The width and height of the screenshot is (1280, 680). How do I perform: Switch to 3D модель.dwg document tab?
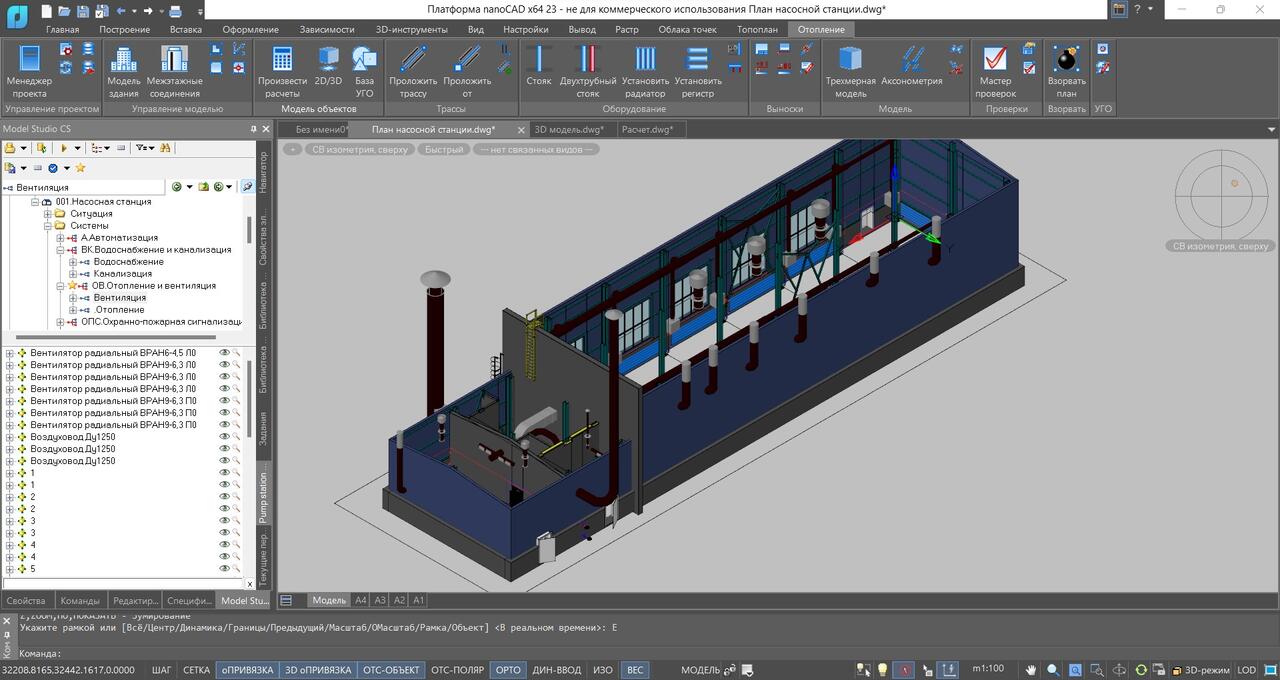point(569,129)
